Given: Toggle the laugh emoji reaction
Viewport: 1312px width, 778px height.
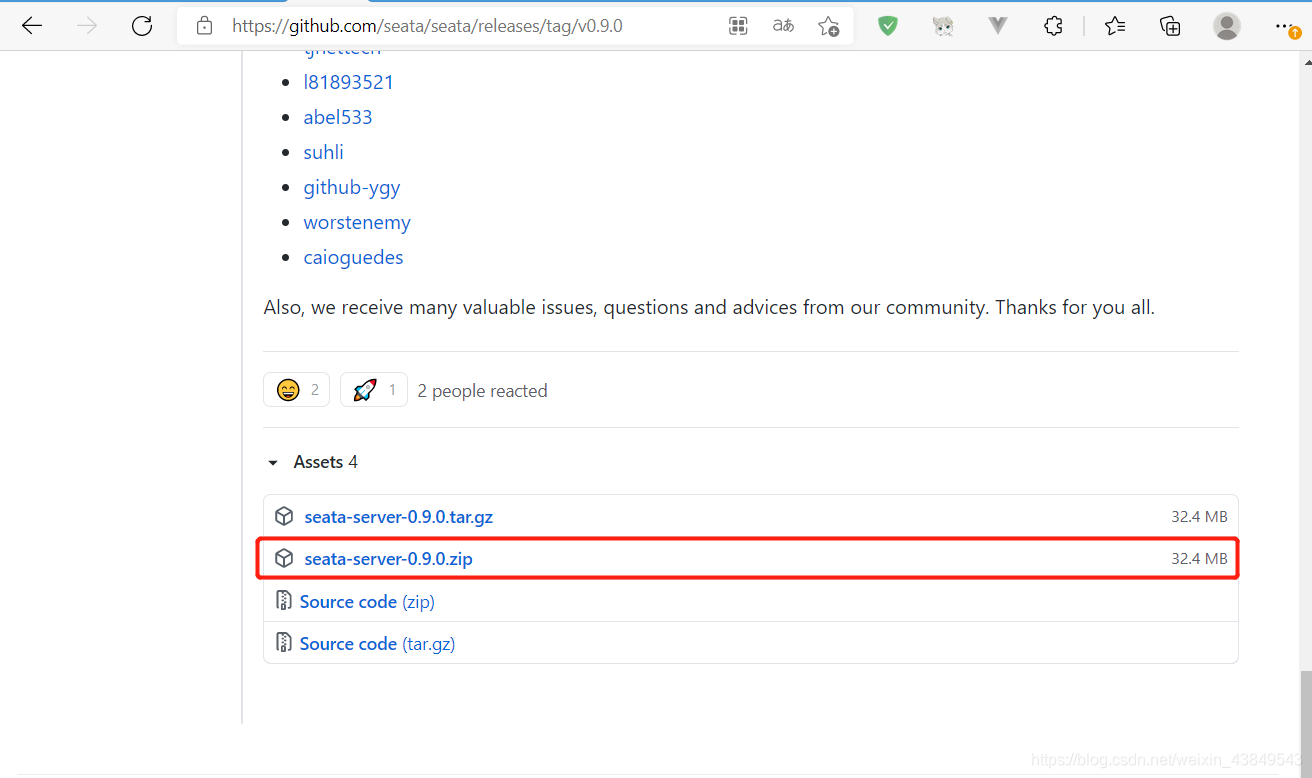Looking at the screenshot, I should click(296, 390).
